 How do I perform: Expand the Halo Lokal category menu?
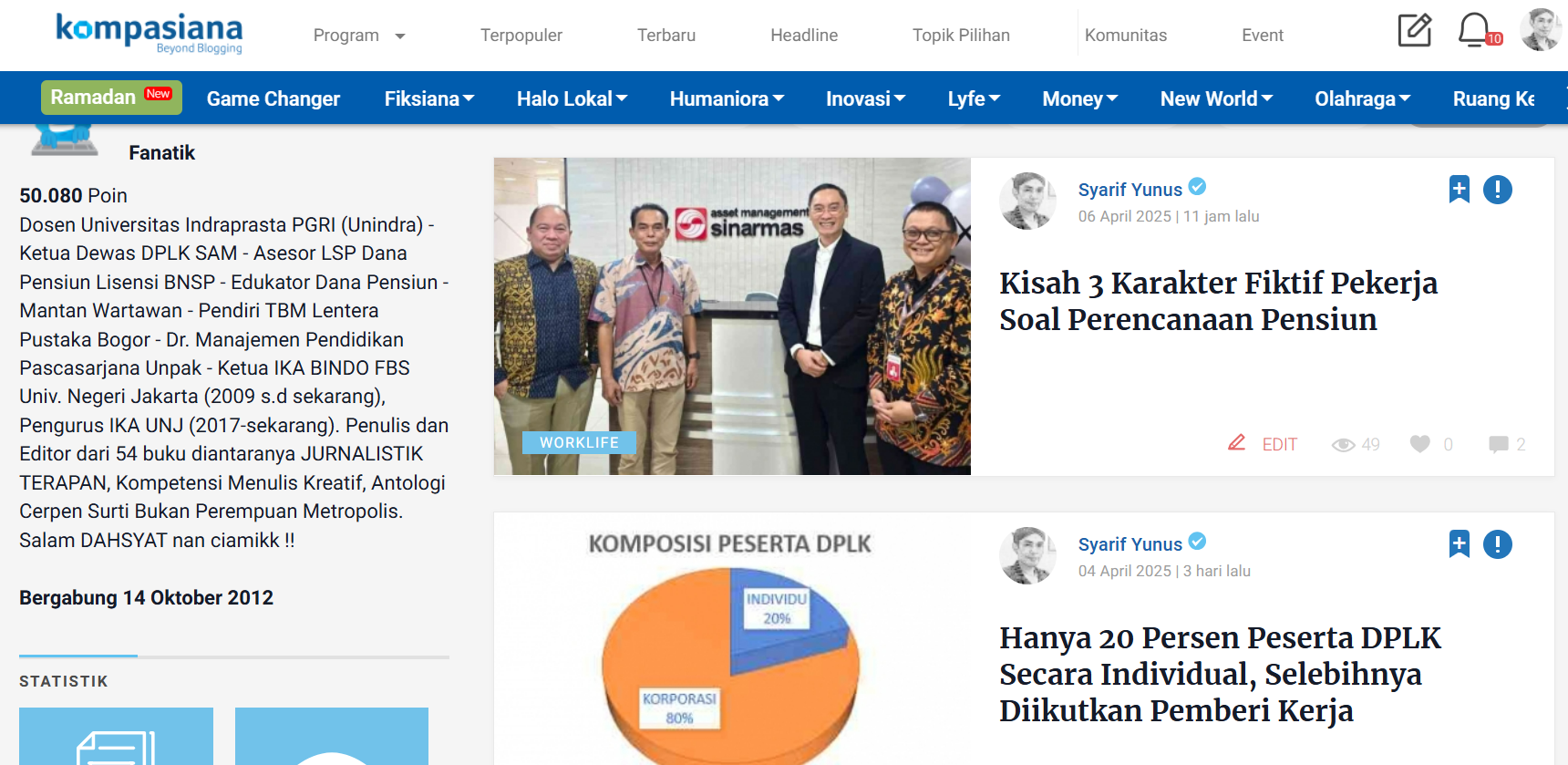(x=572, y=98)
